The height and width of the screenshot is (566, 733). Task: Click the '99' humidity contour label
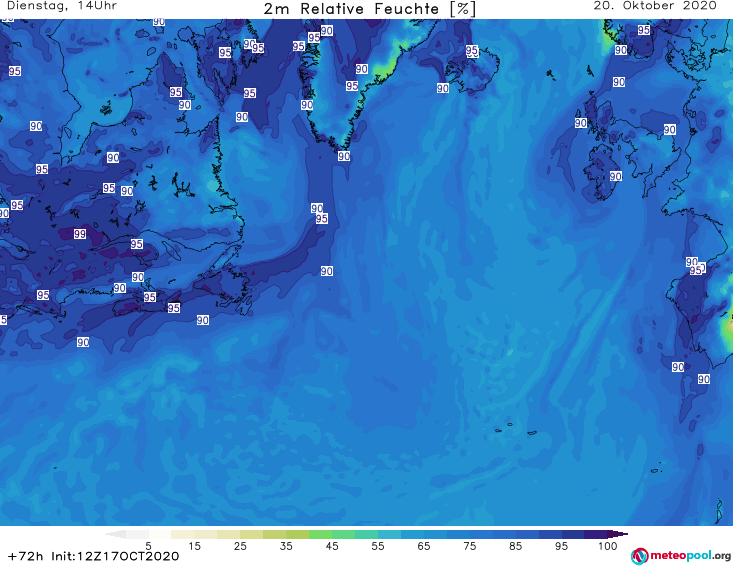(80, 234)
